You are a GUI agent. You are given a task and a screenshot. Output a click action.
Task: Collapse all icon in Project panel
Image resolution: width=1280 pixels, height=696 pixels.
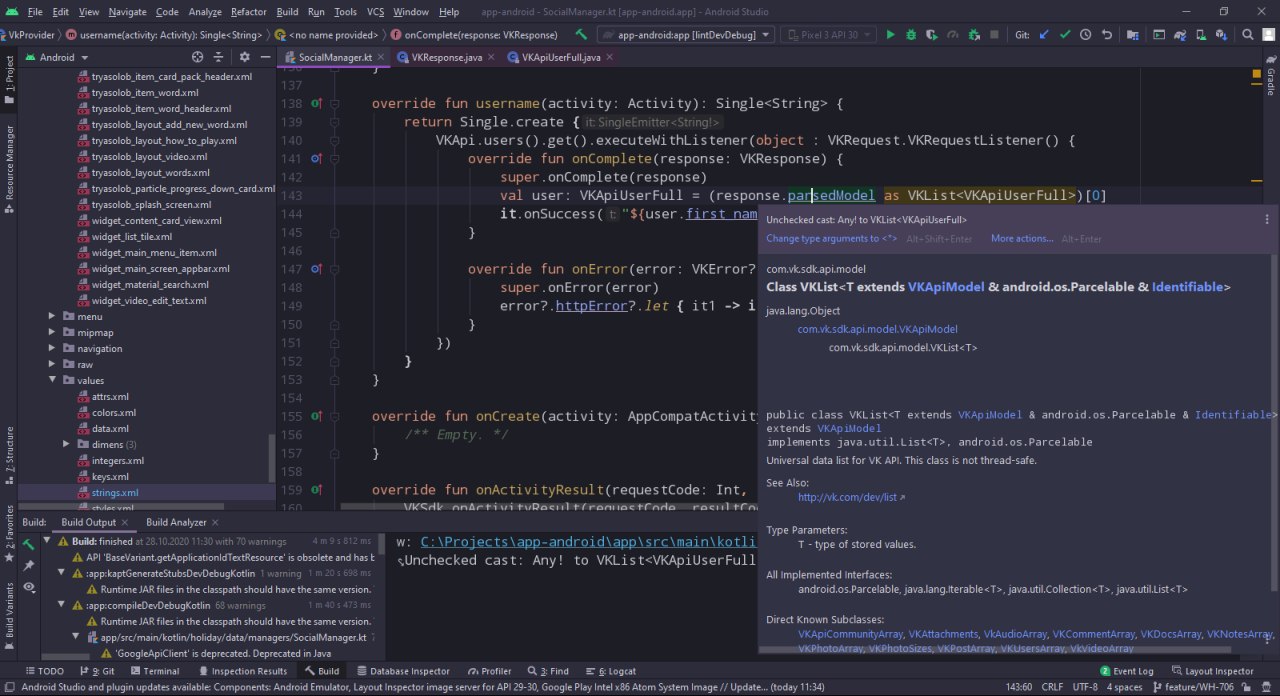point(219,57)
